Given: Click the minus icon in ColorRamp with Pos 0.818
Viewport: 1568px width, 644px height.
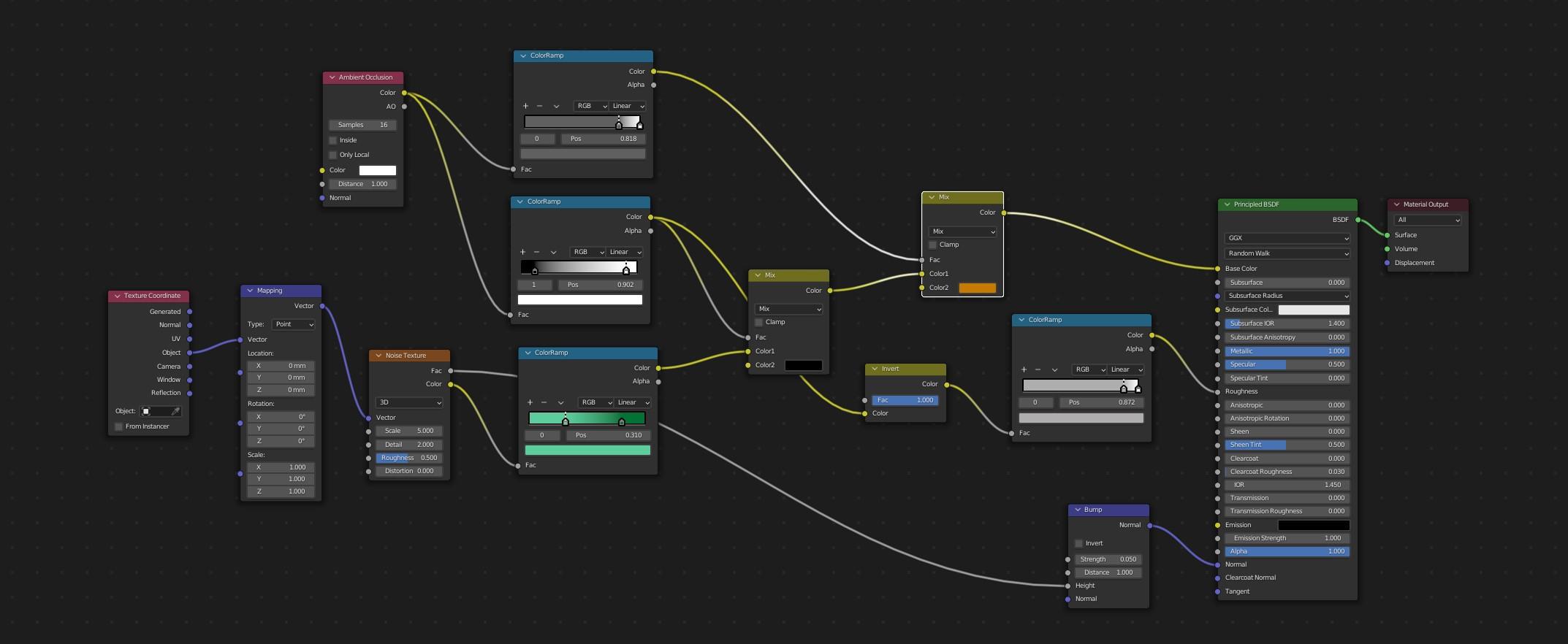Looking at the screenshot, I should 539,106.
